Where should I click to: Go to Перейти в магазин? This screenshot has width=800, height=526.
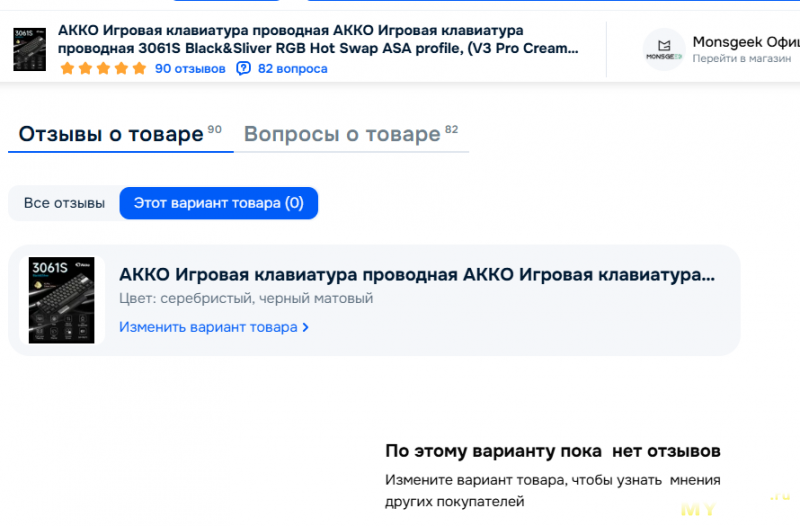coord(742,59)
